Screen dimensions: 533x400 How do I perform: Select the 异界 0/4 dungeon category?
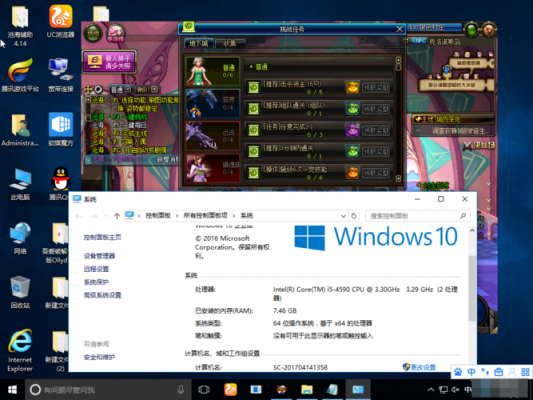click(213, 104)
